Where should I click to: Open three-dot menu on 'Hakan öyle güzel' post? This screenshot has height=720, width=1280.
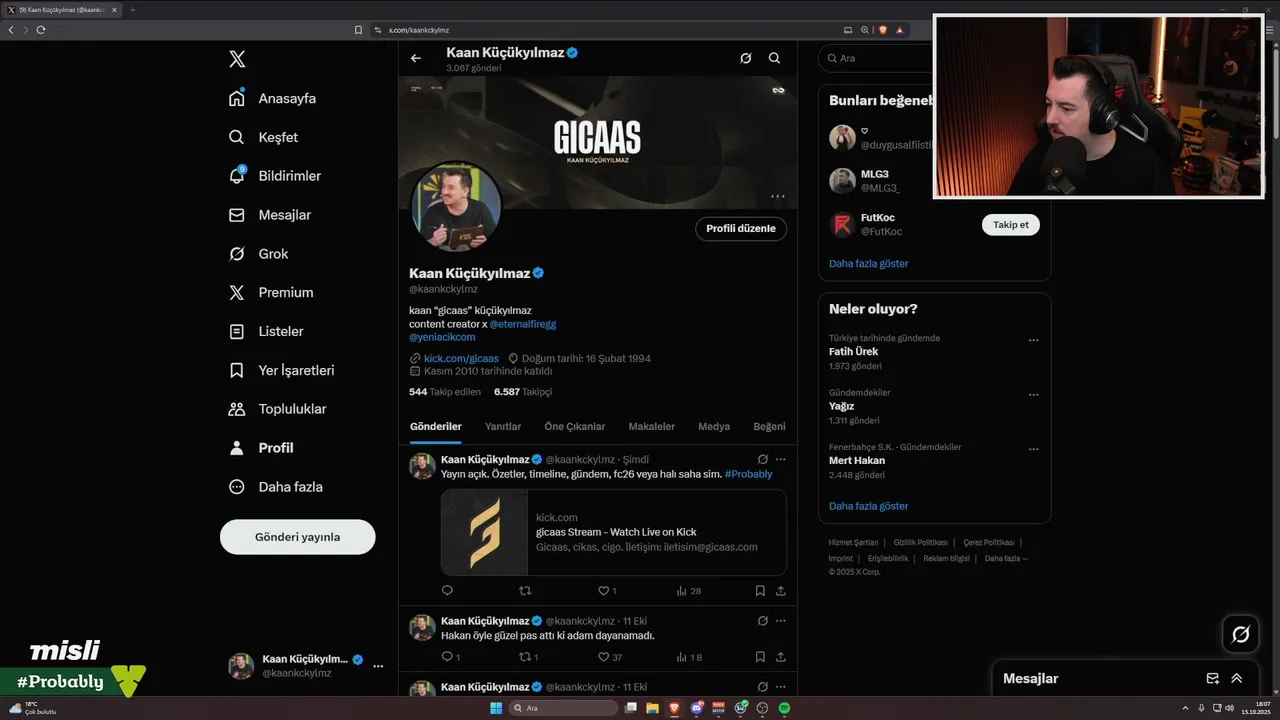781,621
